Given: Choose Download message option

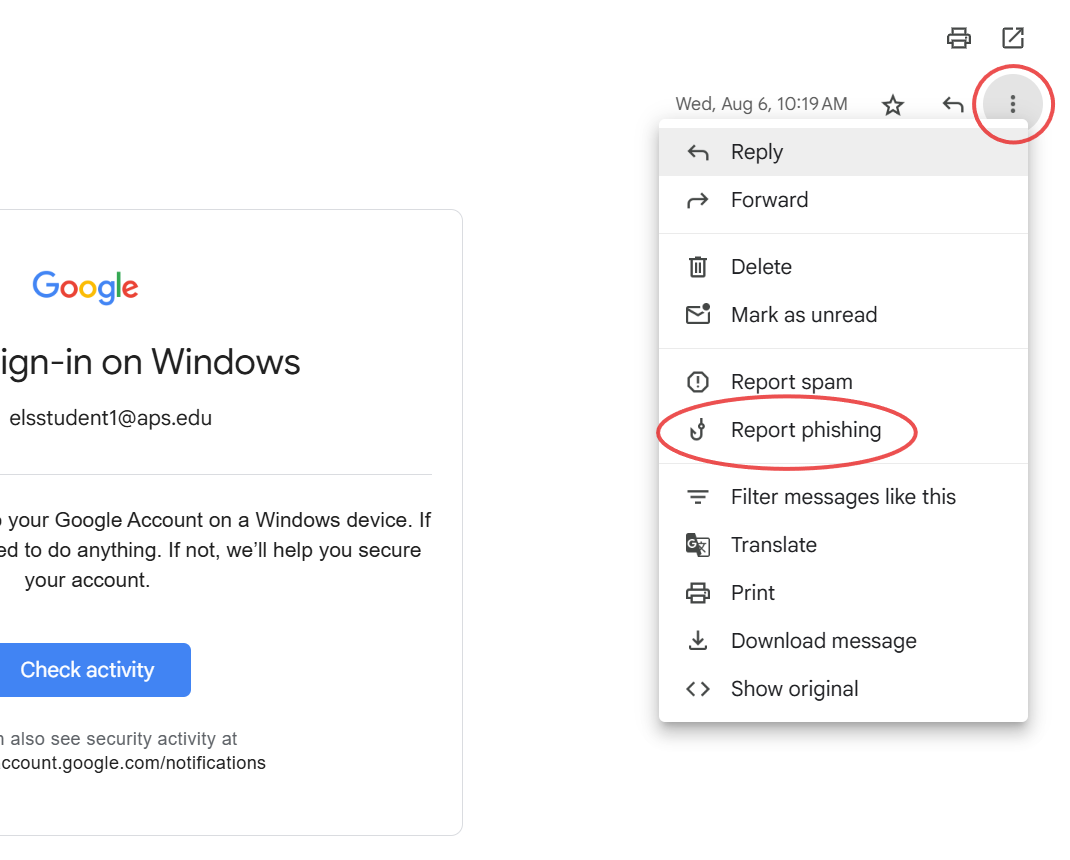Looking at the screenshot, I should (x=823, y=641).
